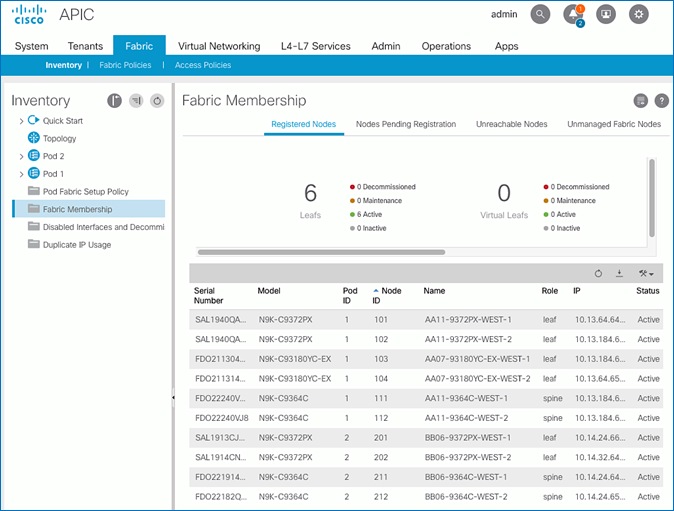
Task: Click the help question mark icon
Action: [661, 101]
